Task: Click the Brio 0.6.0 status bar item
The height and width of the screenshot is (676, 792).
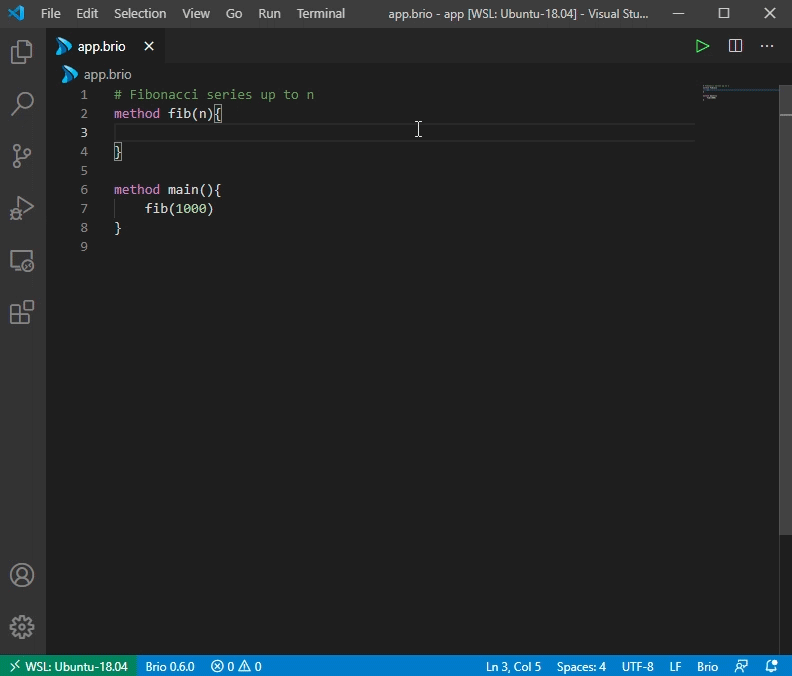Action: pos(170,666)
